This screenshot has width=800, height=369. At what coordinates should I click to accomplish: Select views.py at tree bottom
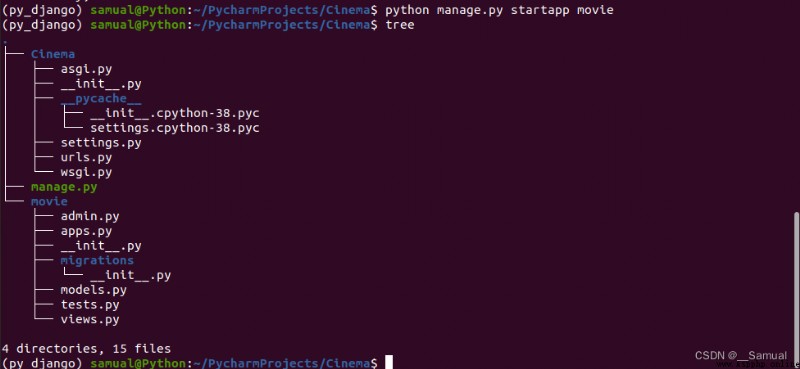point(90,319)
